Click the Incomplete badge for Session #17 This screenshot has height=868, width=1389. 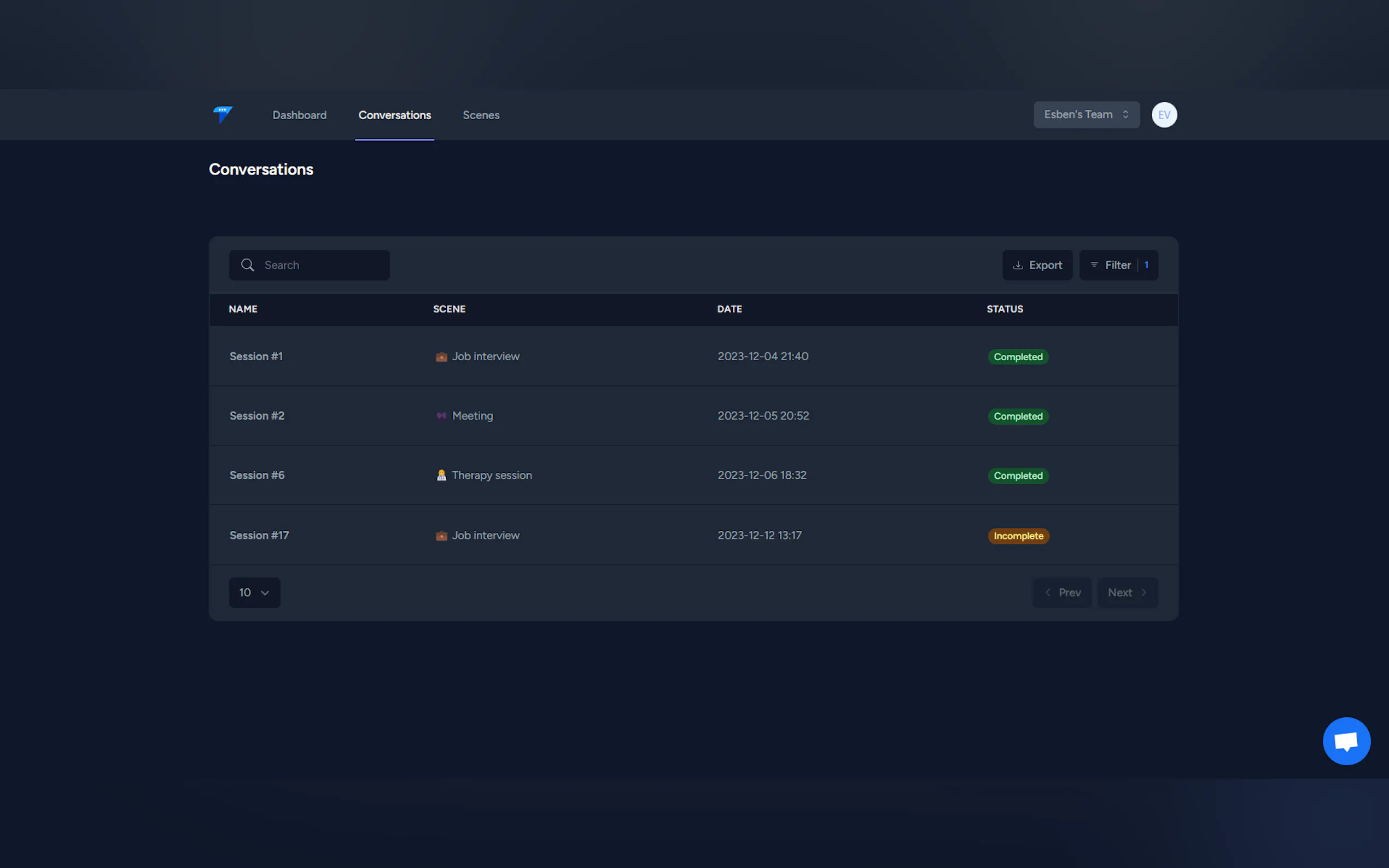click(x=1018, y=536)
